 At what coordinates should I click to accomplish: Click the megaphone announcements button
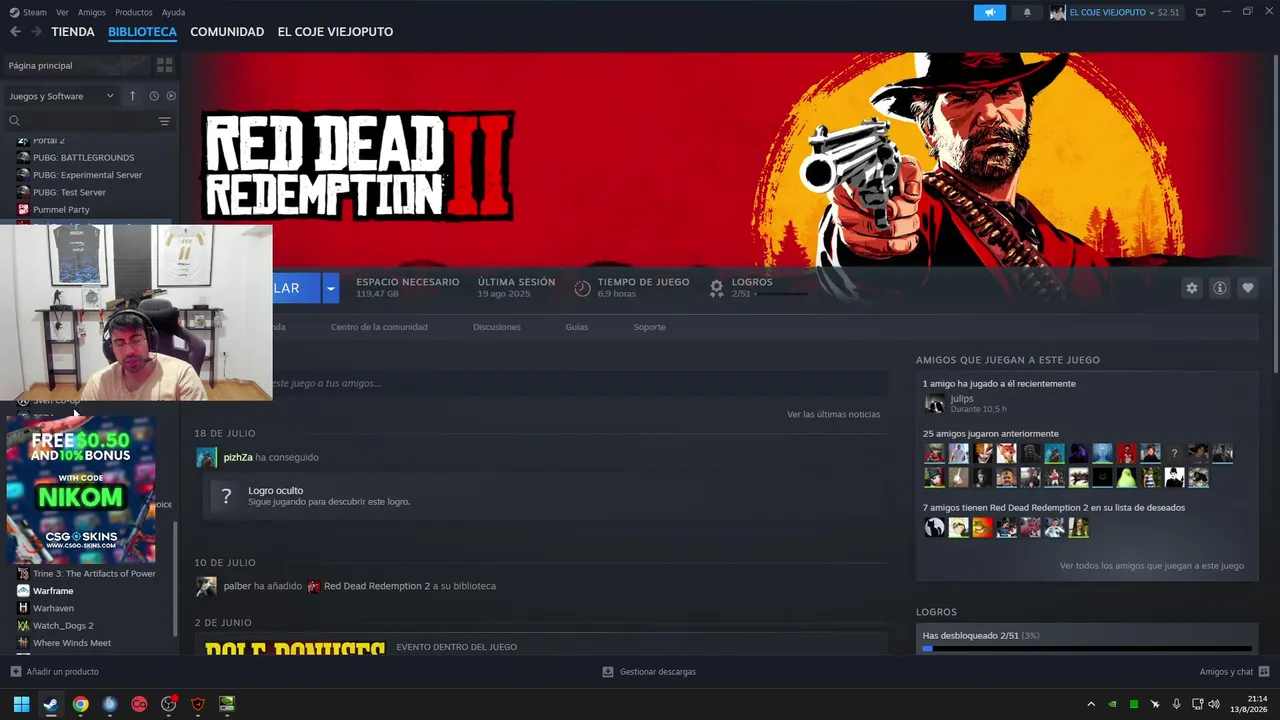click(990, 12)
